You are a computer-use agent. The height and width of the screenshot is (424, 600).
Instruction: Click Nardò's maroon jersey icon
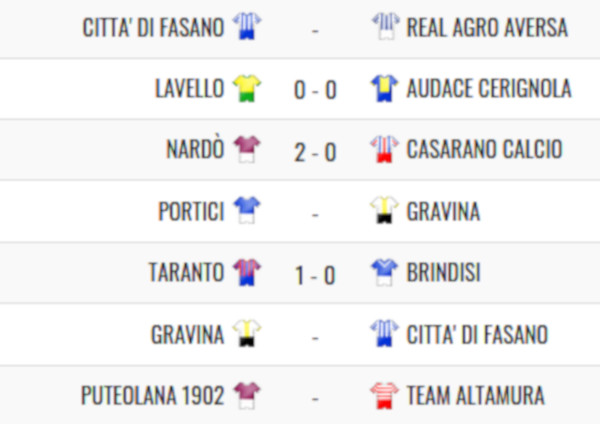(x=247, y=149)
